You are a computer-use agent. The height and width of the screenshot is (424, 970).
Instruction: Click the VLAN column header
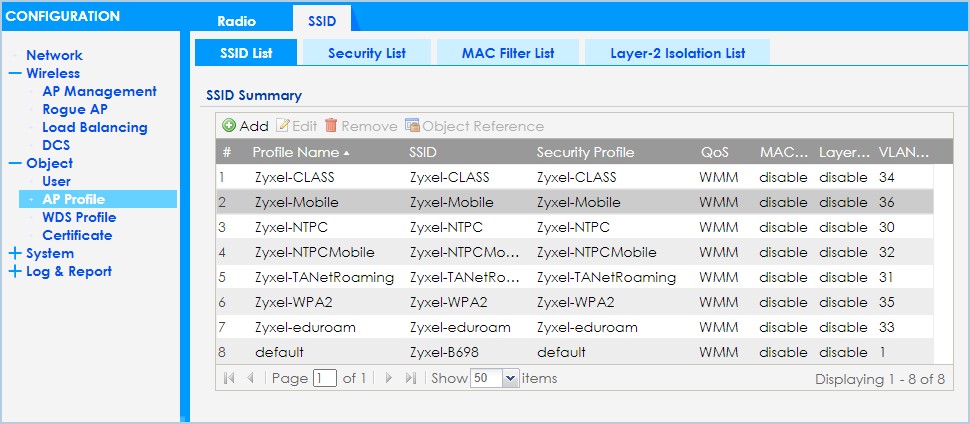click(x=904, y=152)
